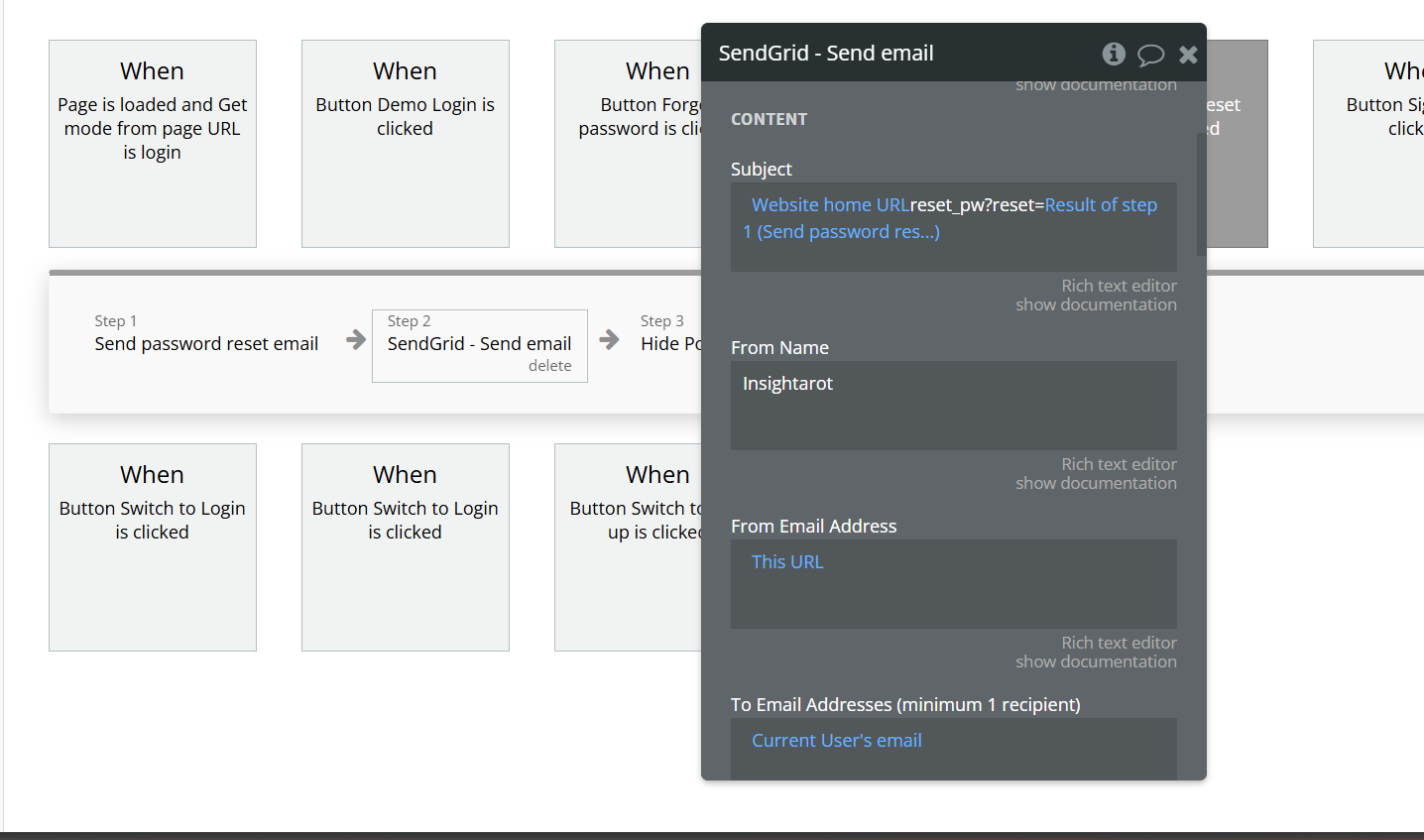Edit the From Name field containing Insightarot

(x=953, y=405)
